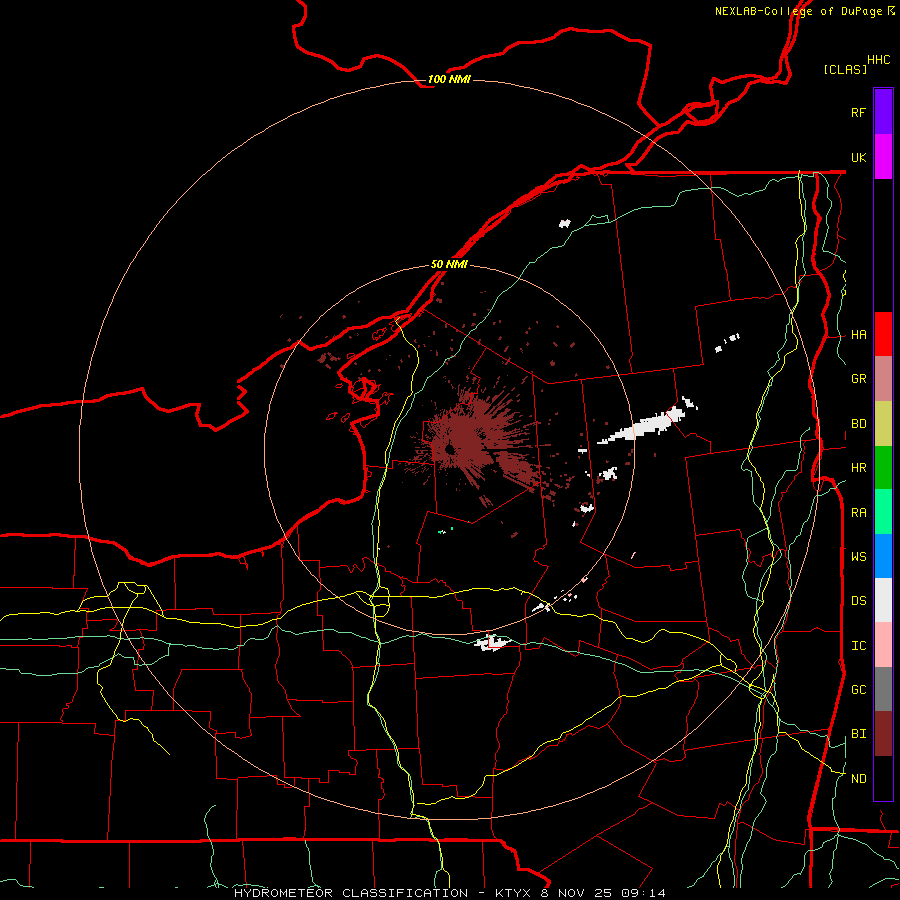Click the 100 NMI range ring label

click(449, 79)
